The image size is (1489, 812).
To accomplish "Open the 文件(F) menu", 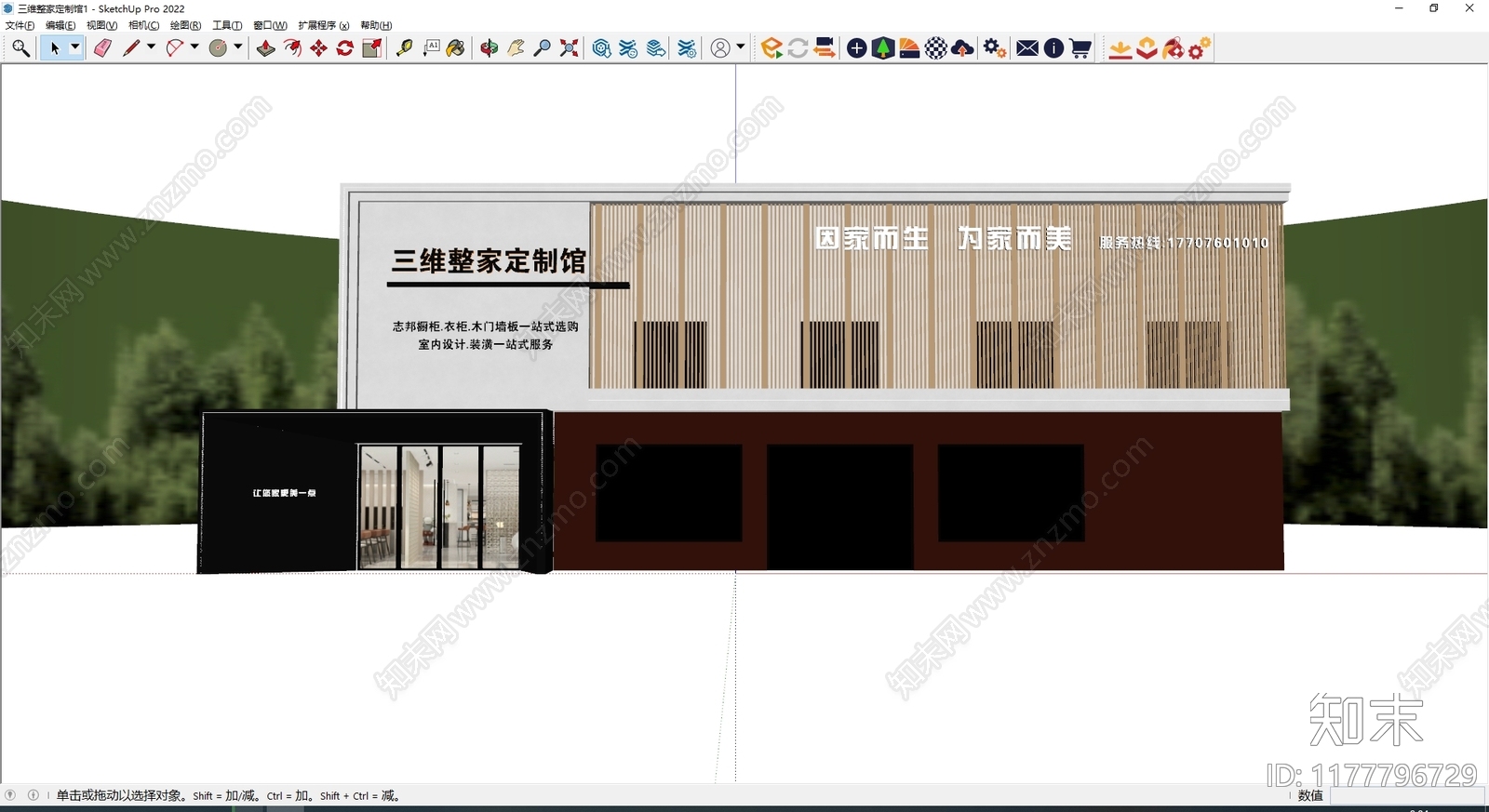I will 20,26.
